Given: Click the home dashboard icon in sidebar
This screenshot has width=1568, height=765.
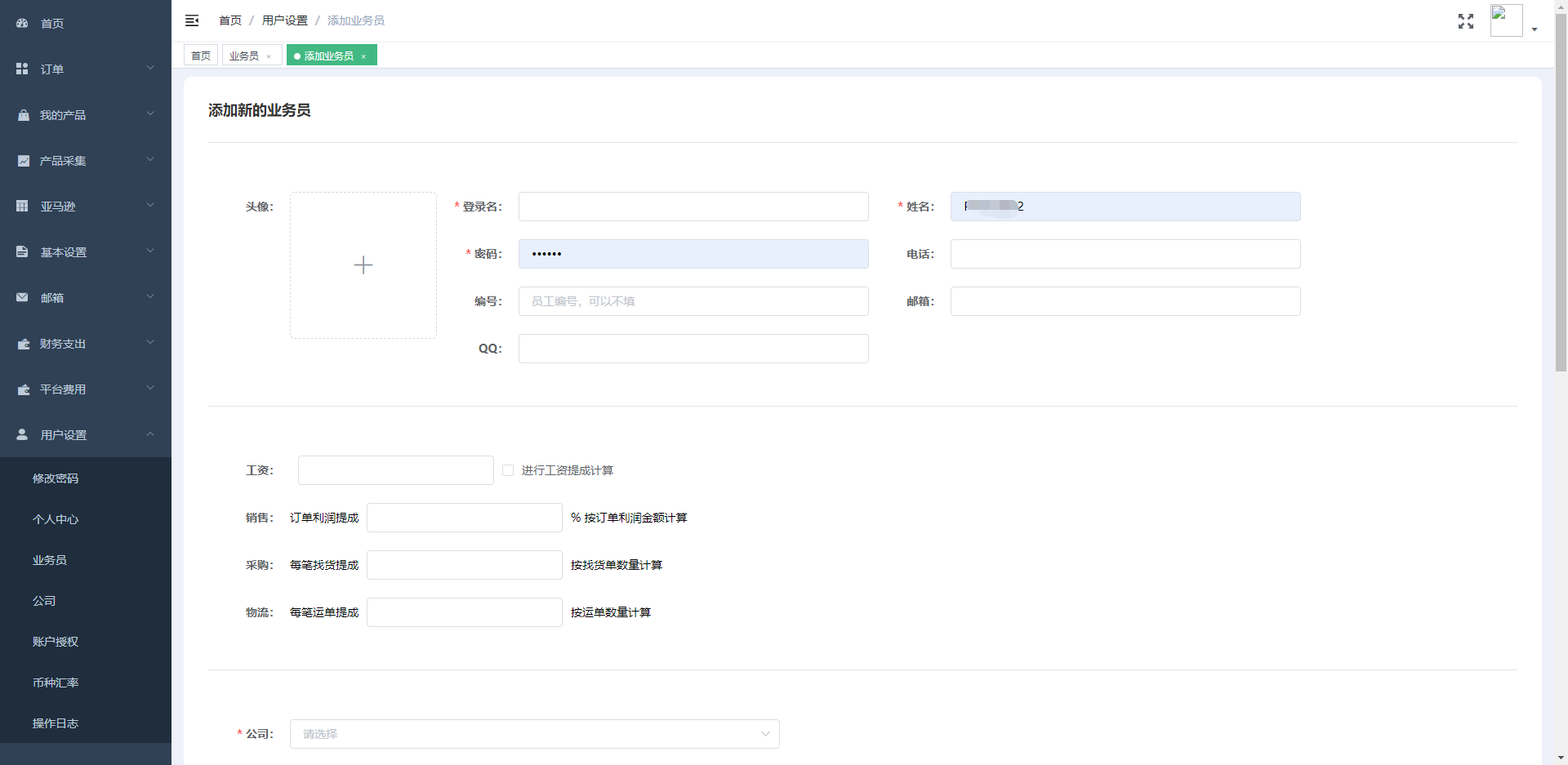Looking at the screenshot, I should (x=22, y=24).
